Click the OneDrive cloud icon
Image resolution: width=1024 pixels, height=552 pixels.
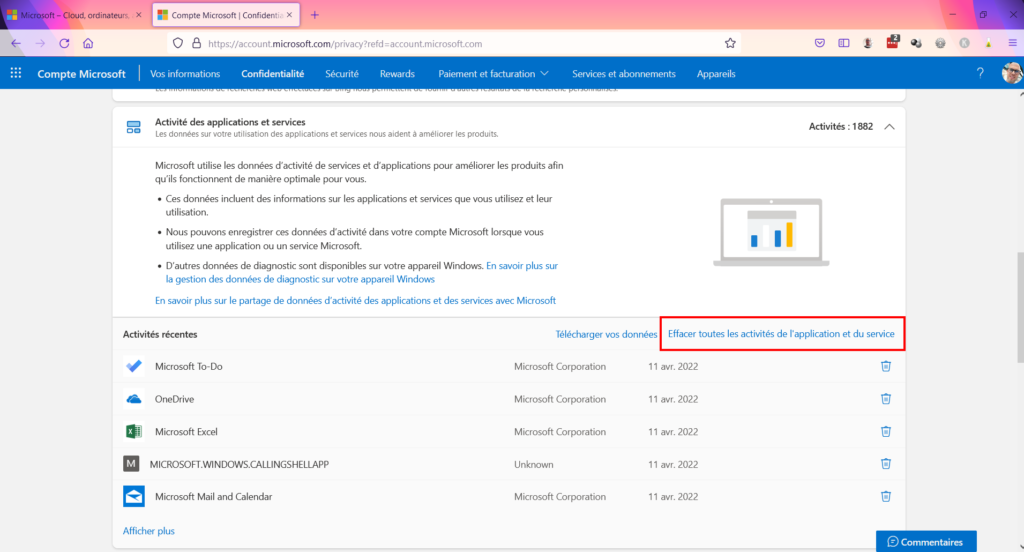pyautogui.click(x=134, y=398)
